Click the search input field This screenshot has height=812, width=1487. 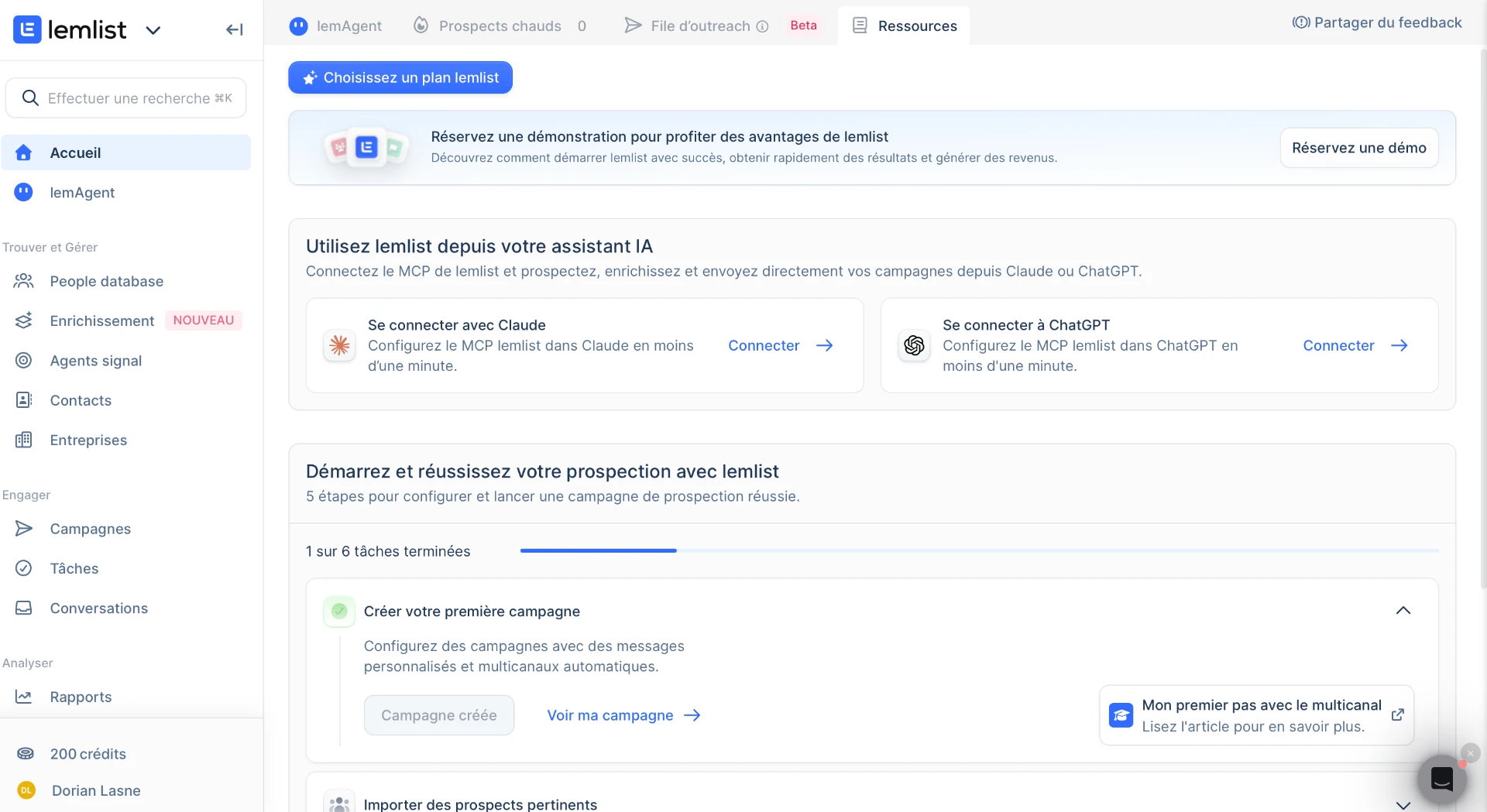[x=126, y=98]
